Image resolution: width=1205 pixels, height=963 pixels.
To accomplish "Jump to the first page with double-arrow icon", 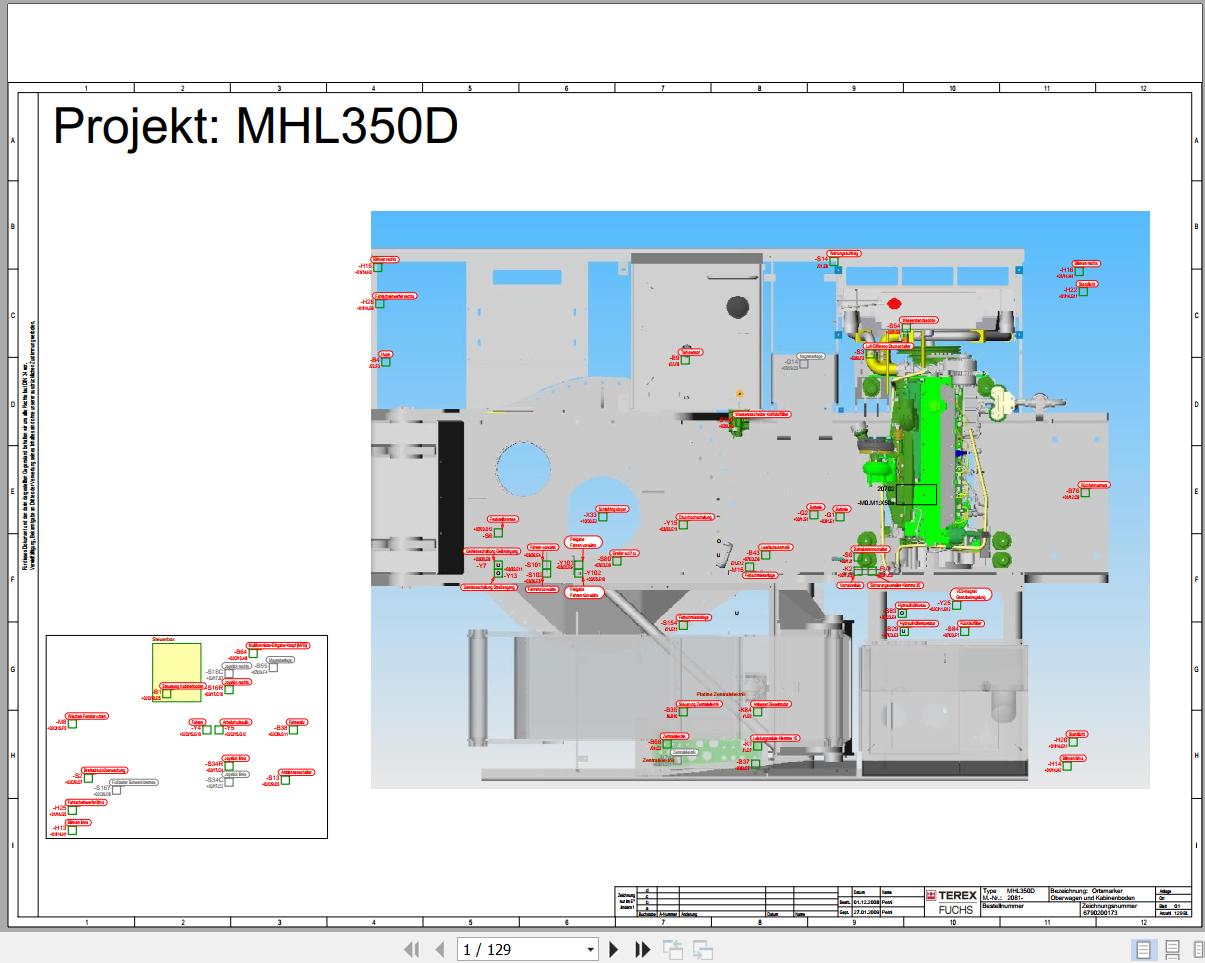I will [x=413, y=948].
